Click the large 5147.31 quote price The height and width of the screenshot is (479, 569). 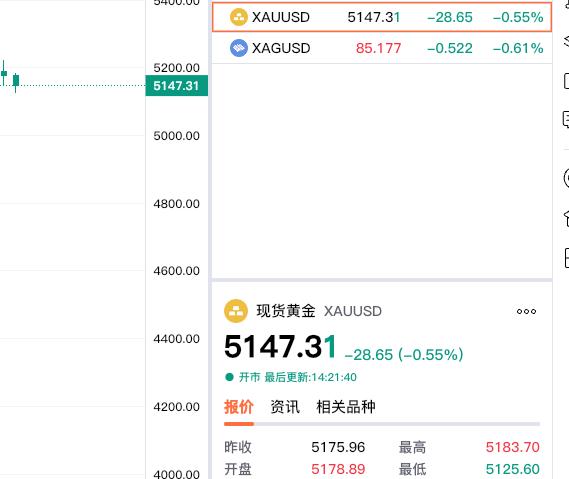(281, 347)
